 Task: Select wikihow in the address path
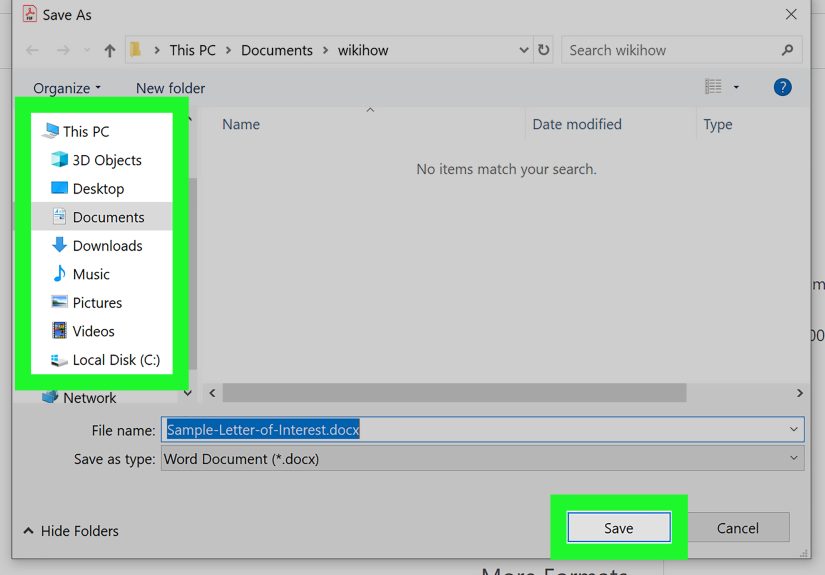[x=363, y=51]
